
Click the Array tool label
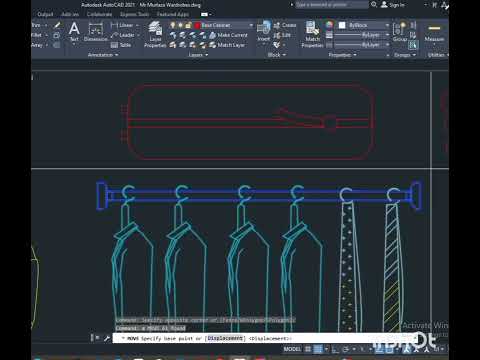[x=37, y=45]
